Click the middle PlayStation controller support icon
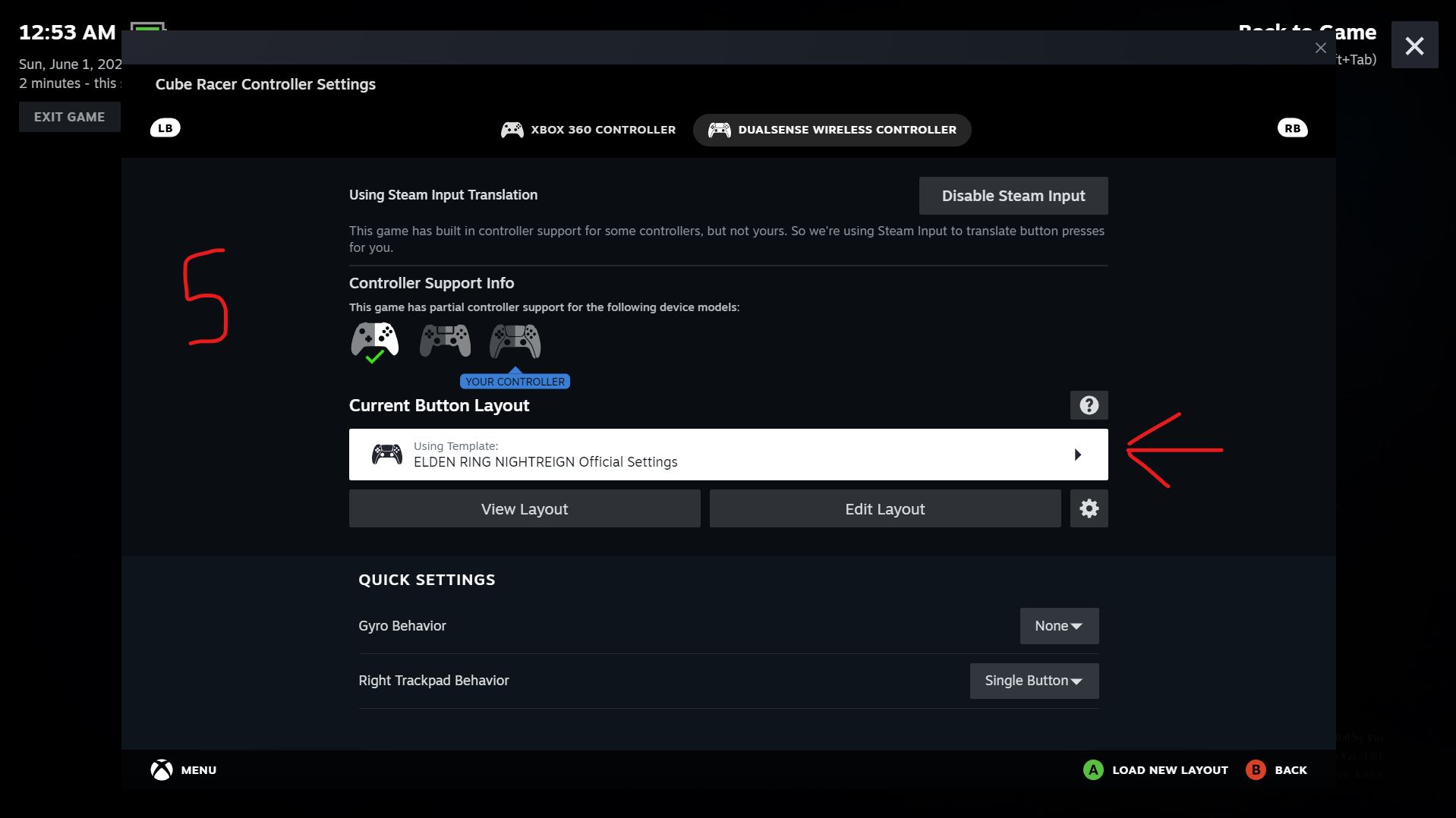 pos(445,341)
